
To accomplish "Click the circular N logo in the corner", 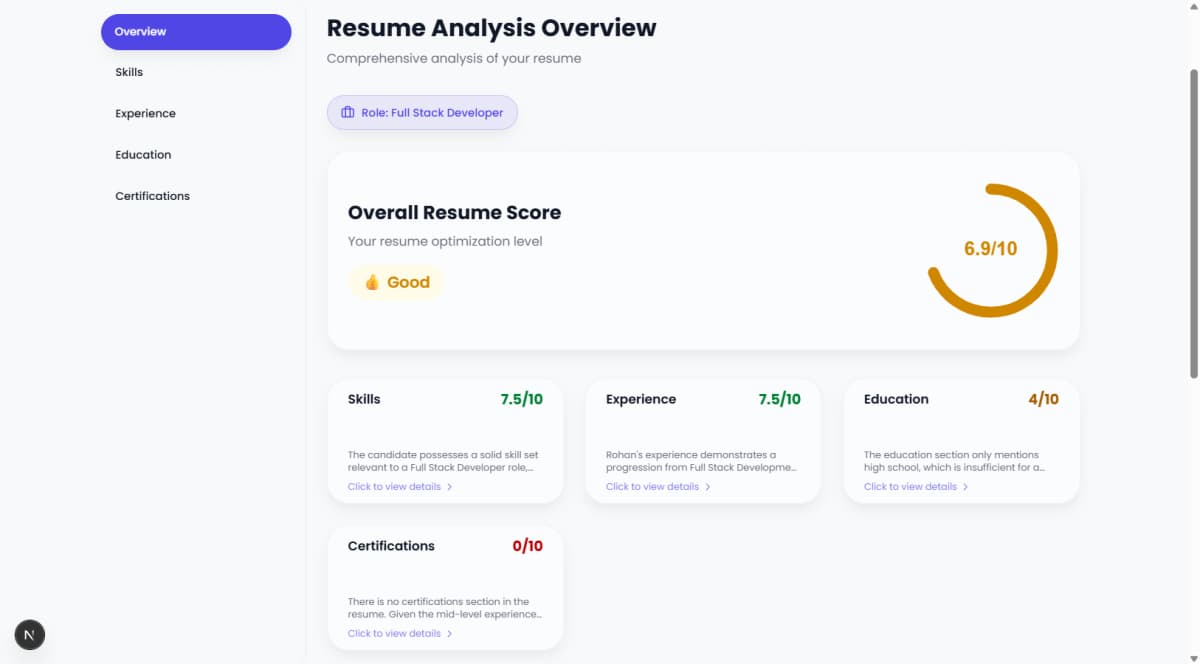I will pyautogui.click(x=29, y=635).
